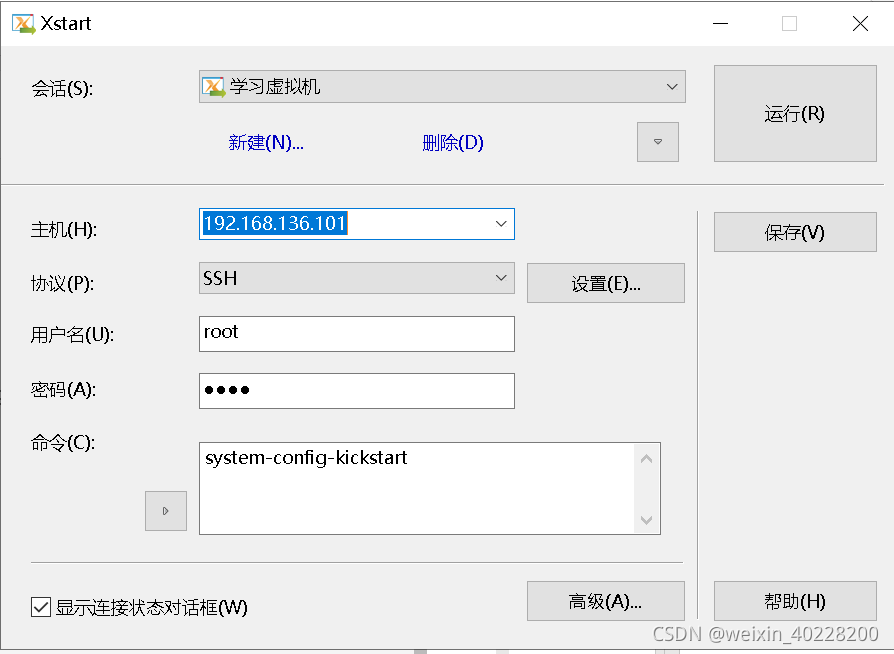
Task: Click the 新建(N)... link
Action: (x=266, y=142)
